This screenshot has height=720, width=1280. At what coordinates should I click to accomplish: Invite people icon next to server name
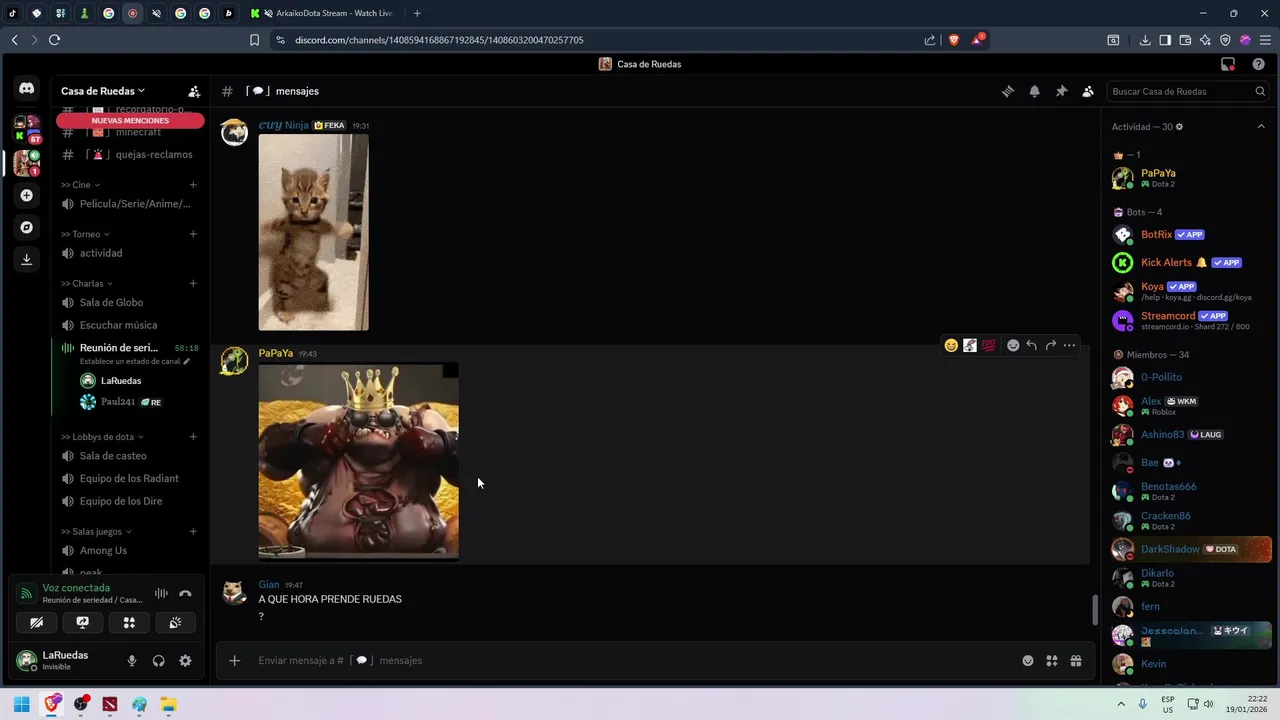pyautogui.click(x=194, y=91)
